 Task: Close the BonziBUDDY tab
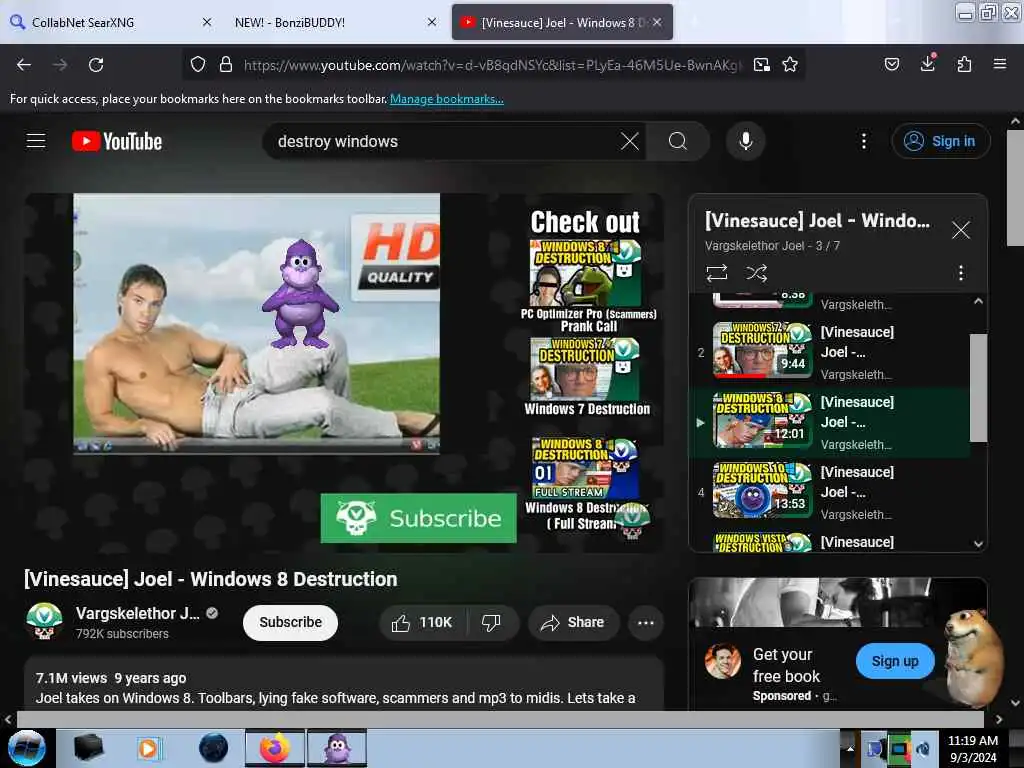tap(432, 22)
